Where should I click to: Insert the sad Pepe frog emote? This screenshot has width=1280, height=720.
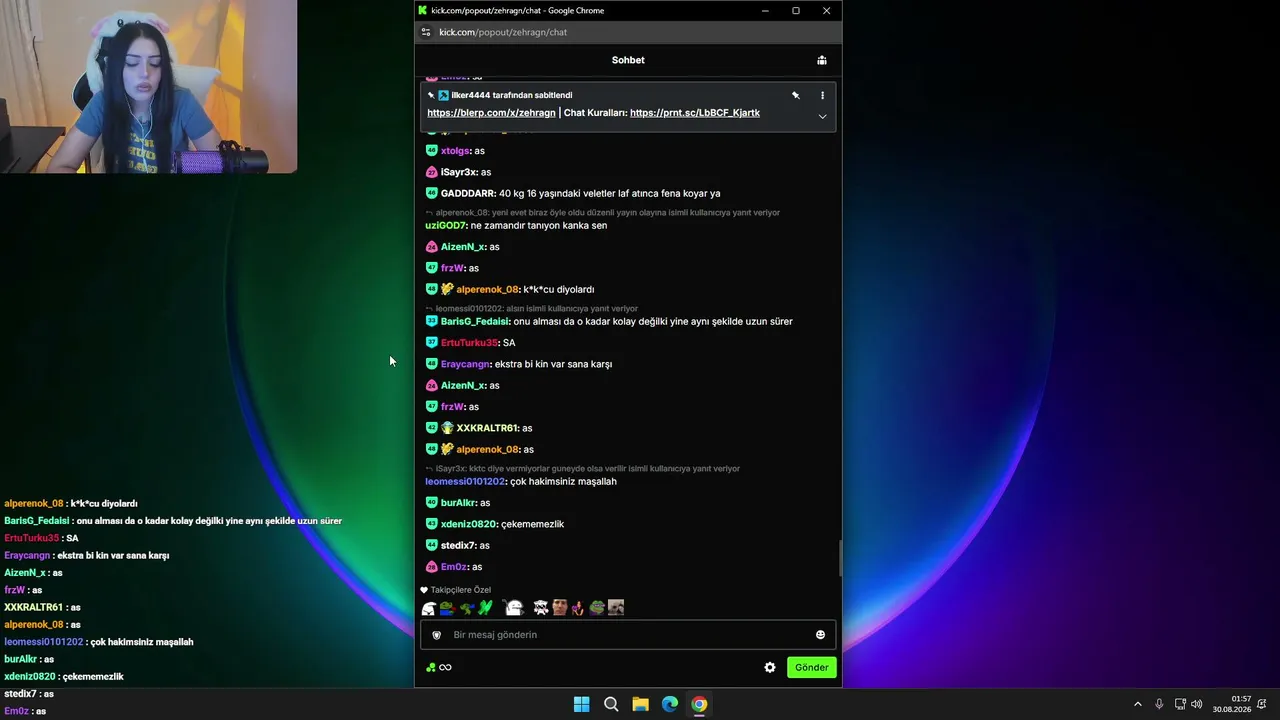click(x=597, y=608)
